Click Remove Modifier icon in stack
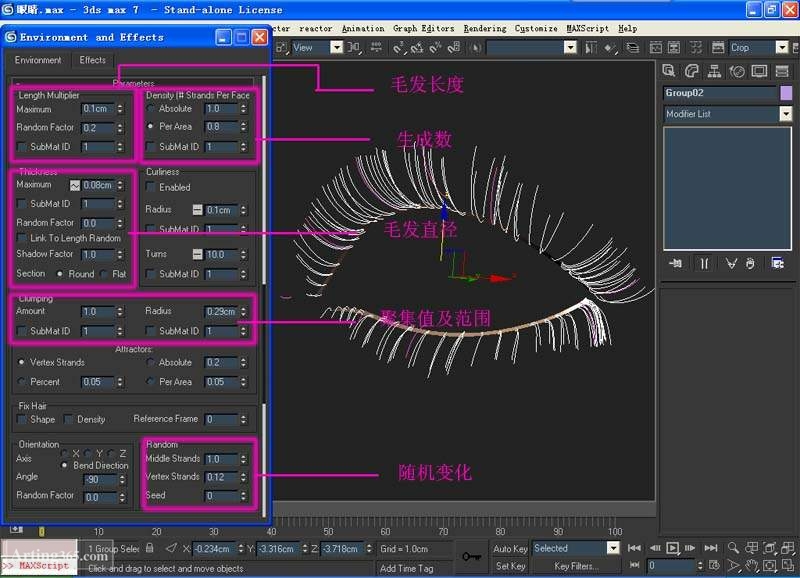The width and height of the screenshot is (800, 578). 750,263
